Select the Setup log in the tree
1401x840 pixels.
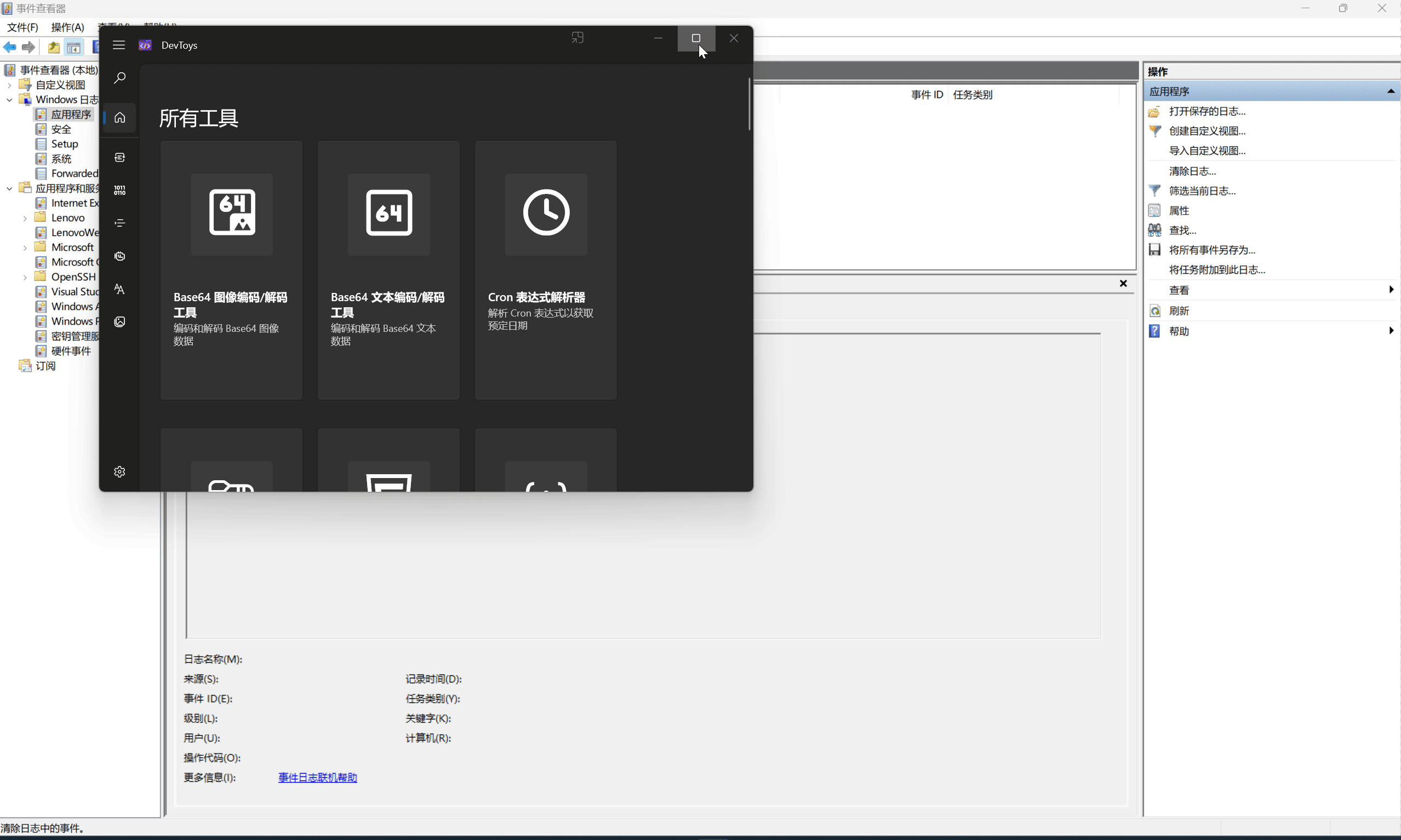[64, 144]
